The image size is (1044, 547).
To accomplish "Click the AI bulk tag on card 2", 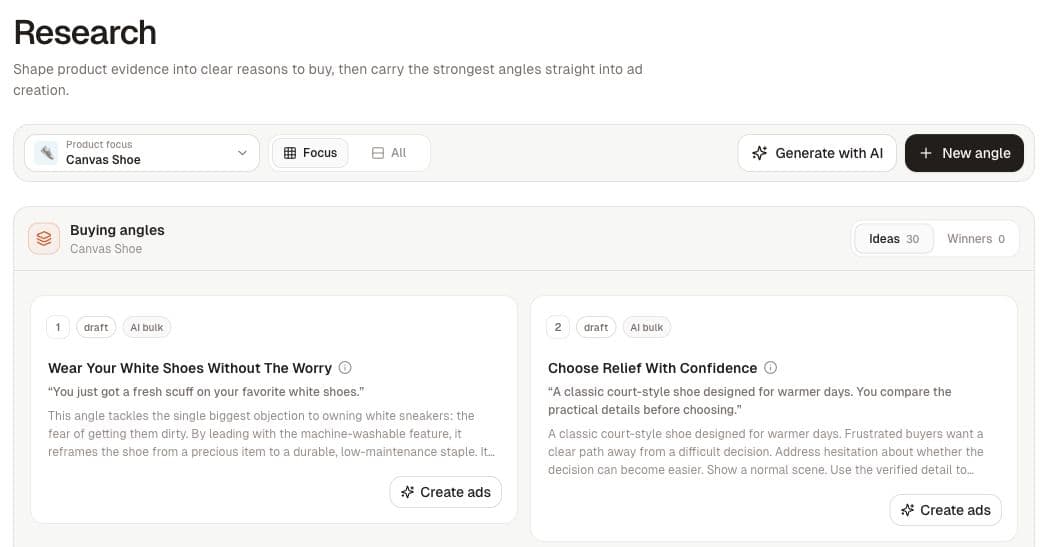I will (647, 327).
